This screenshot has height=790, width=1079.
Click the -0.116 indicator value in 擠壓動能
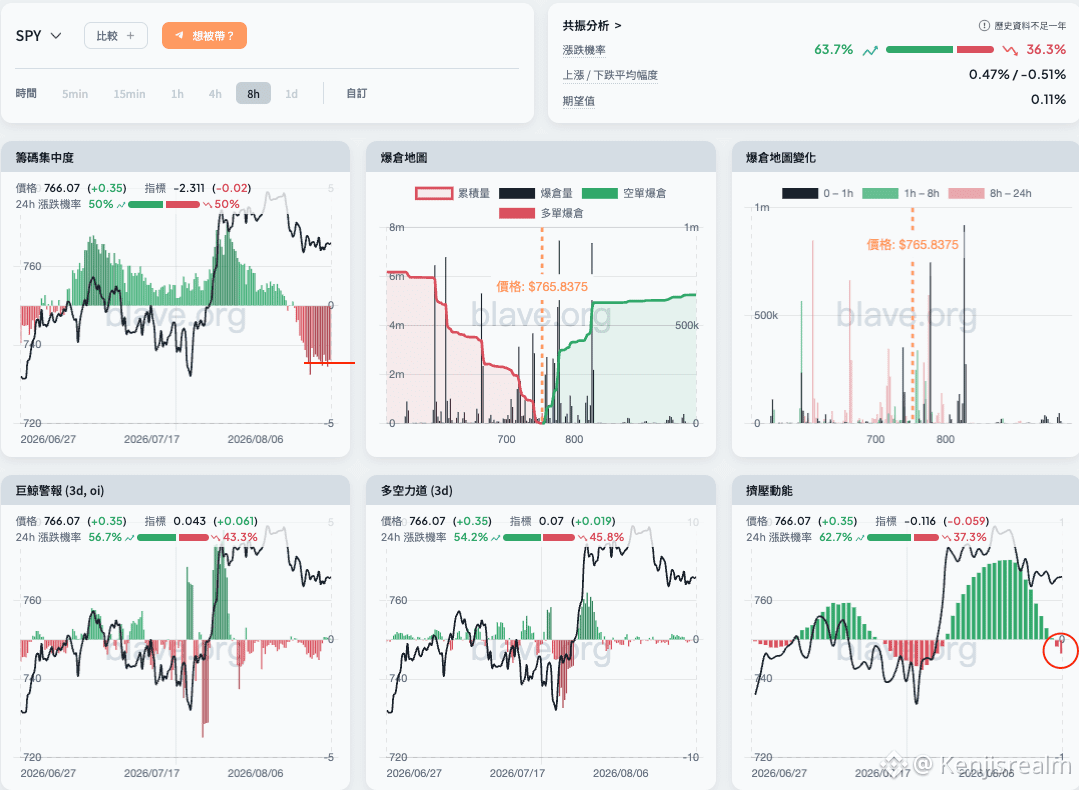920,521
